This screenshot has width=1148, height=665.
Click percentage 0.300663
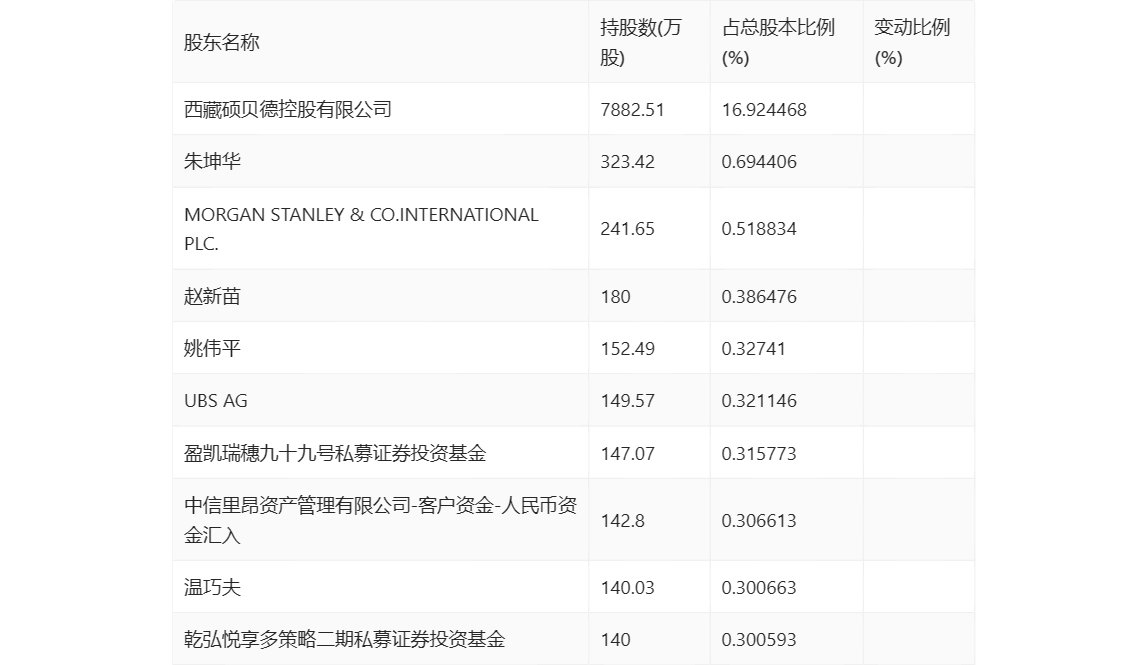pos(758,587)
